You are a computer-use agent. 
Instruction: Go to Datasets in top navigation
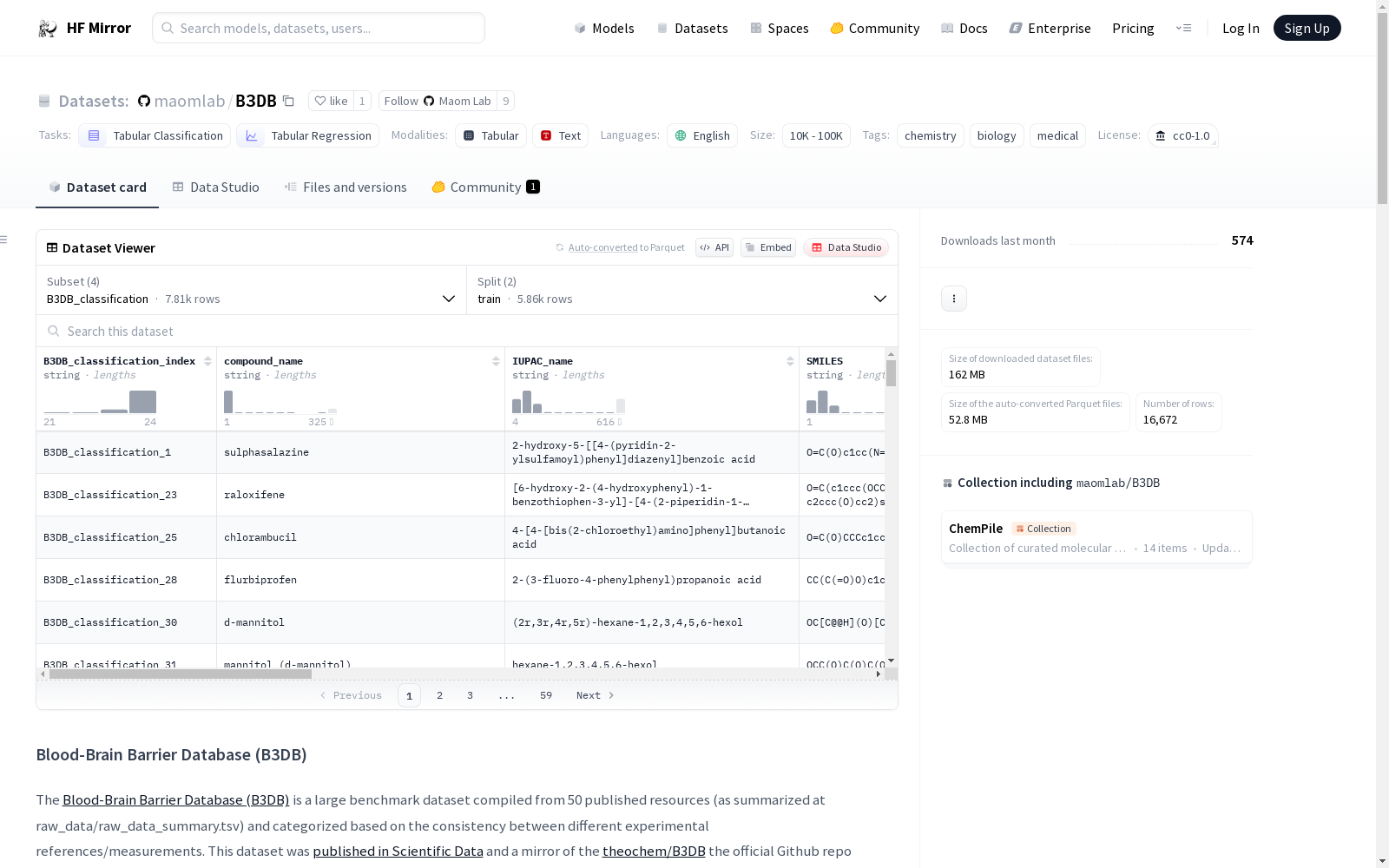point(692,29)
